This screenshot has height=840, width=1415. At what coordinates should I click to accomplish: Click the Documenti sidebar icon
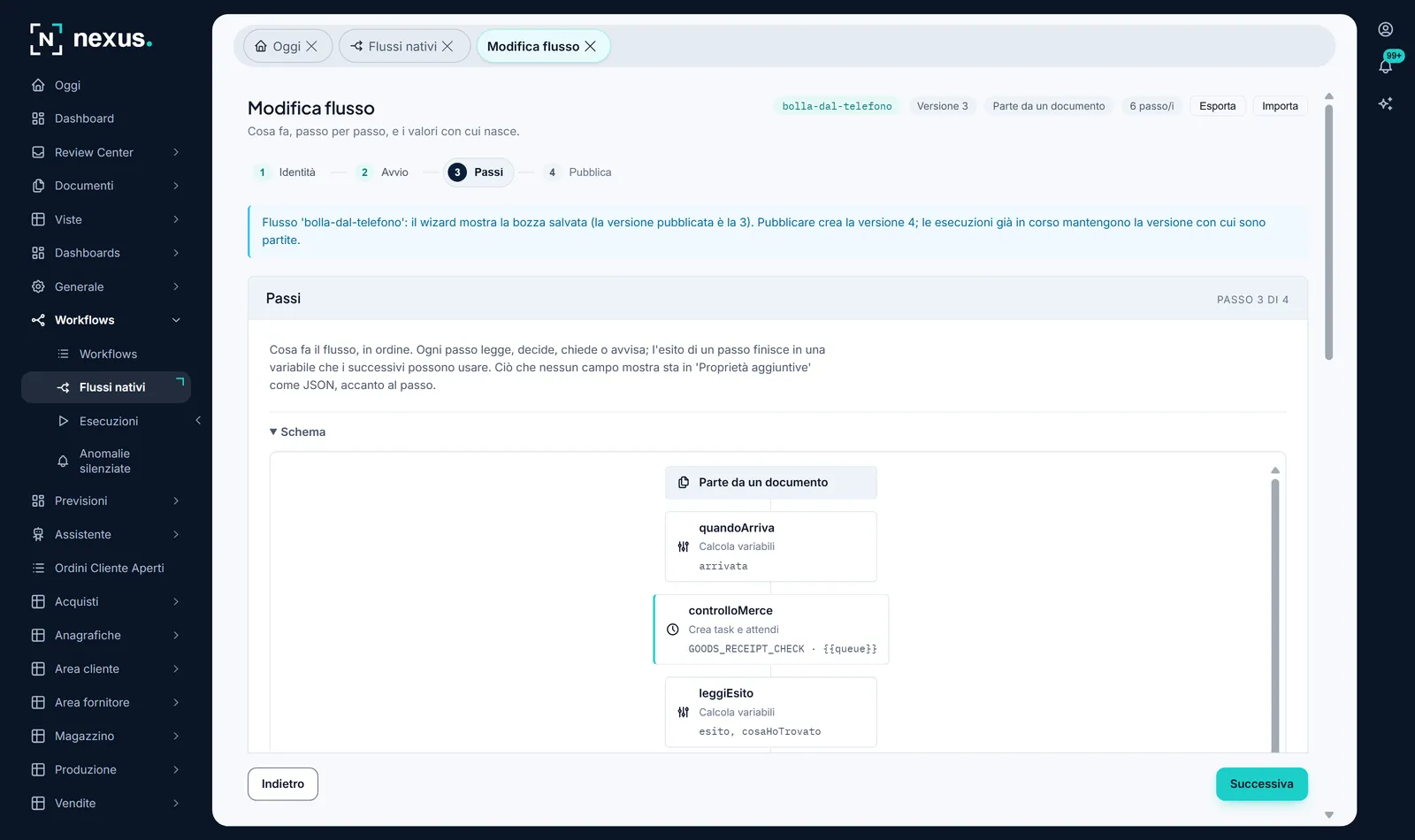(x=38, y=186)
